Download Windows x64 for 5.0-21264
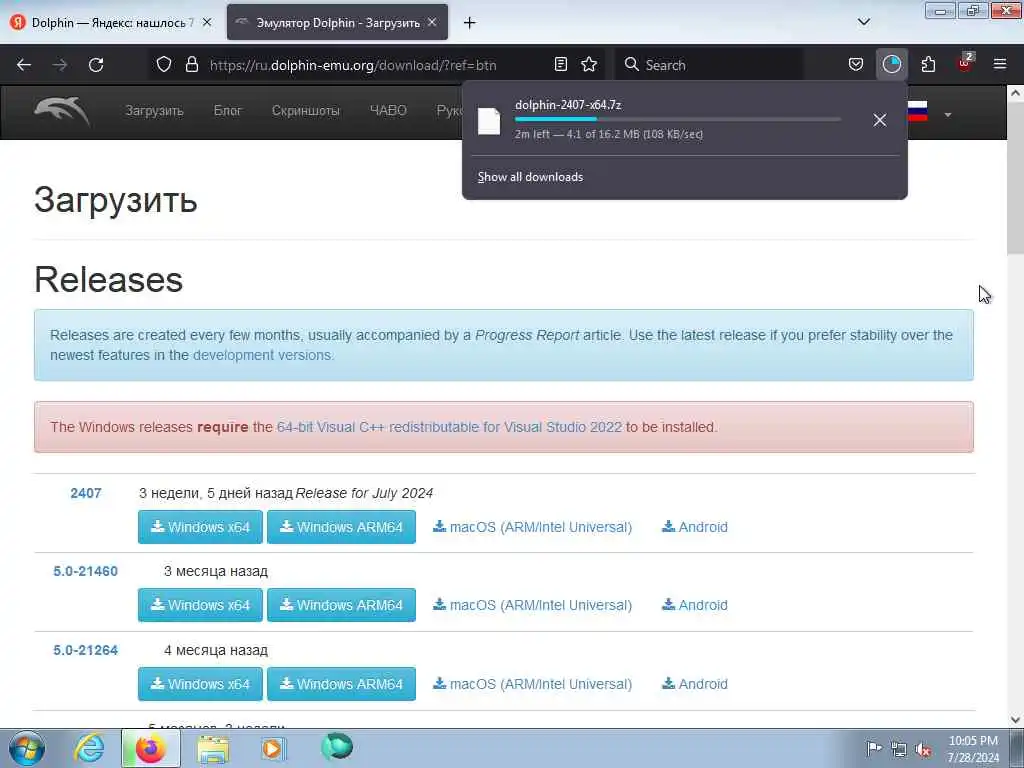Screen dimensions: 1024x768 [200, 684]
